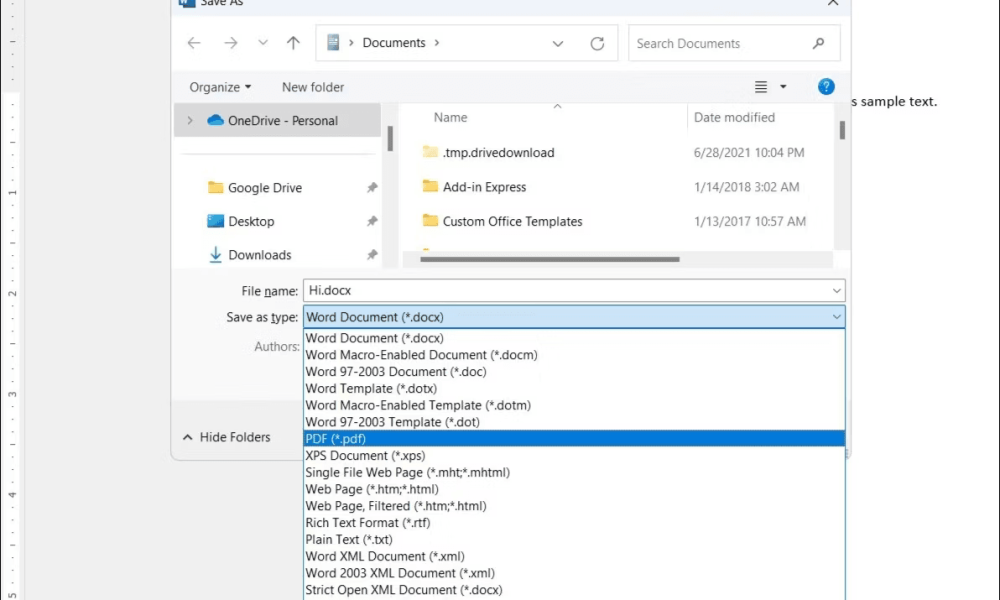Choose Rich Text Format (*.rtf)
The width and height of the screenshot is (1000, 600).
pos(574,523)
